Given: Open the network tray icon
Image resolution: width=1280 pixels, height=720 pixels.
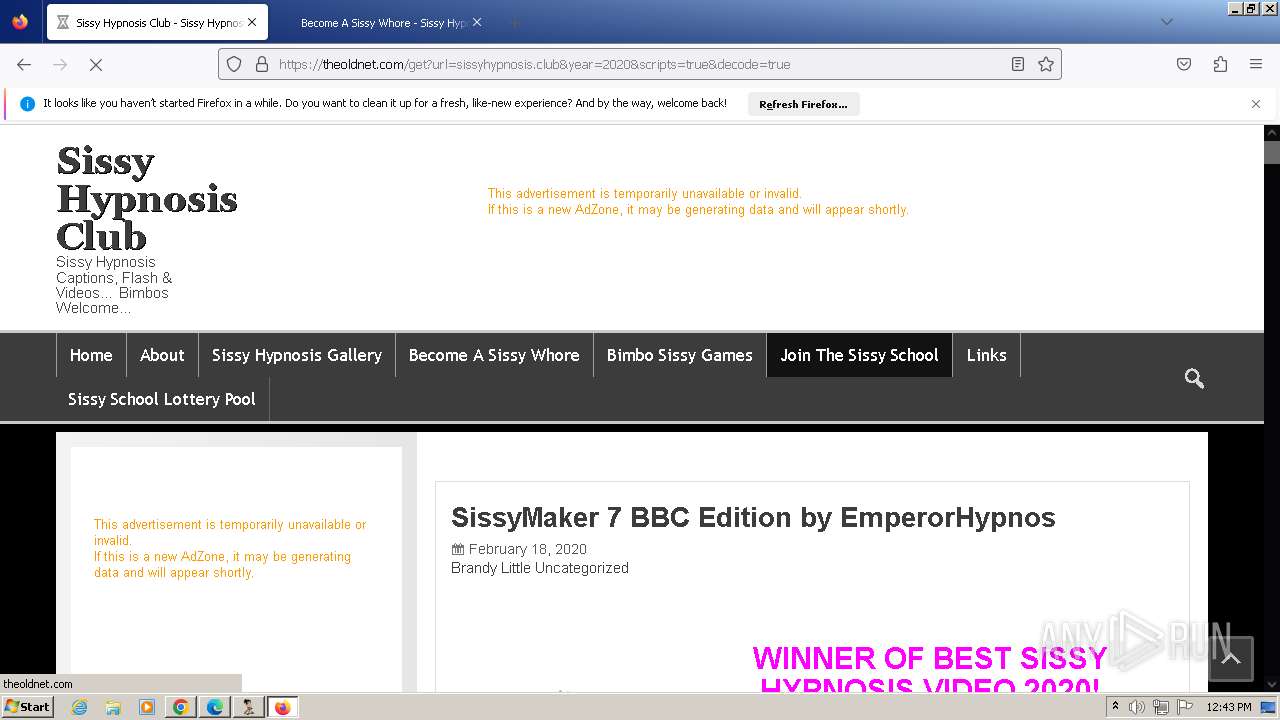Looking at the screenshot, I should coord(1160,707).
